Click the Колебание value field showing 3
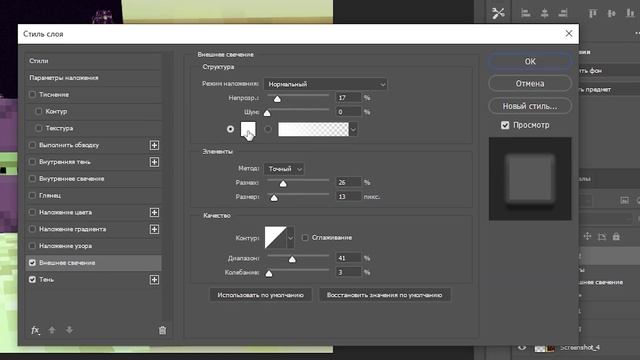The image size is (640, 360). 349,272
